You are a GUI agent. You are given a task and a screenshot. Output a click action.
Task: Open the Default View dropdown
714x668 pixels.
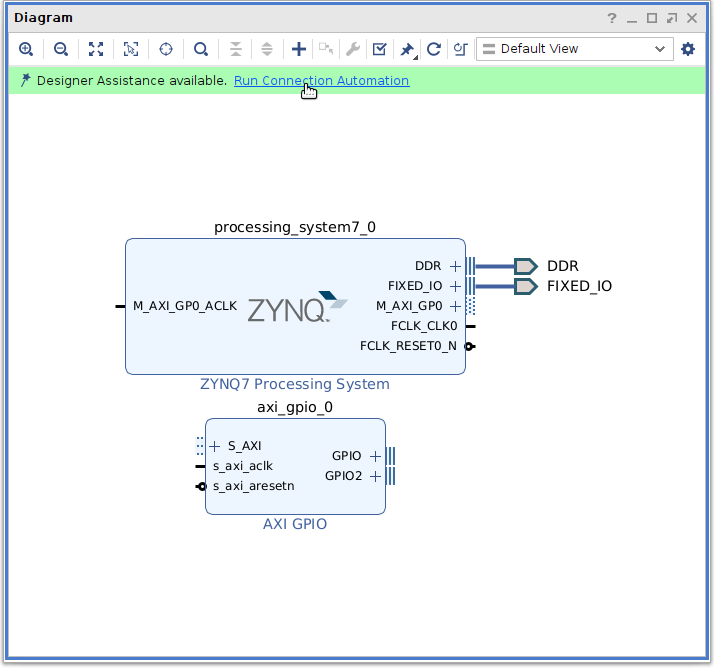[x=574, y=49]
